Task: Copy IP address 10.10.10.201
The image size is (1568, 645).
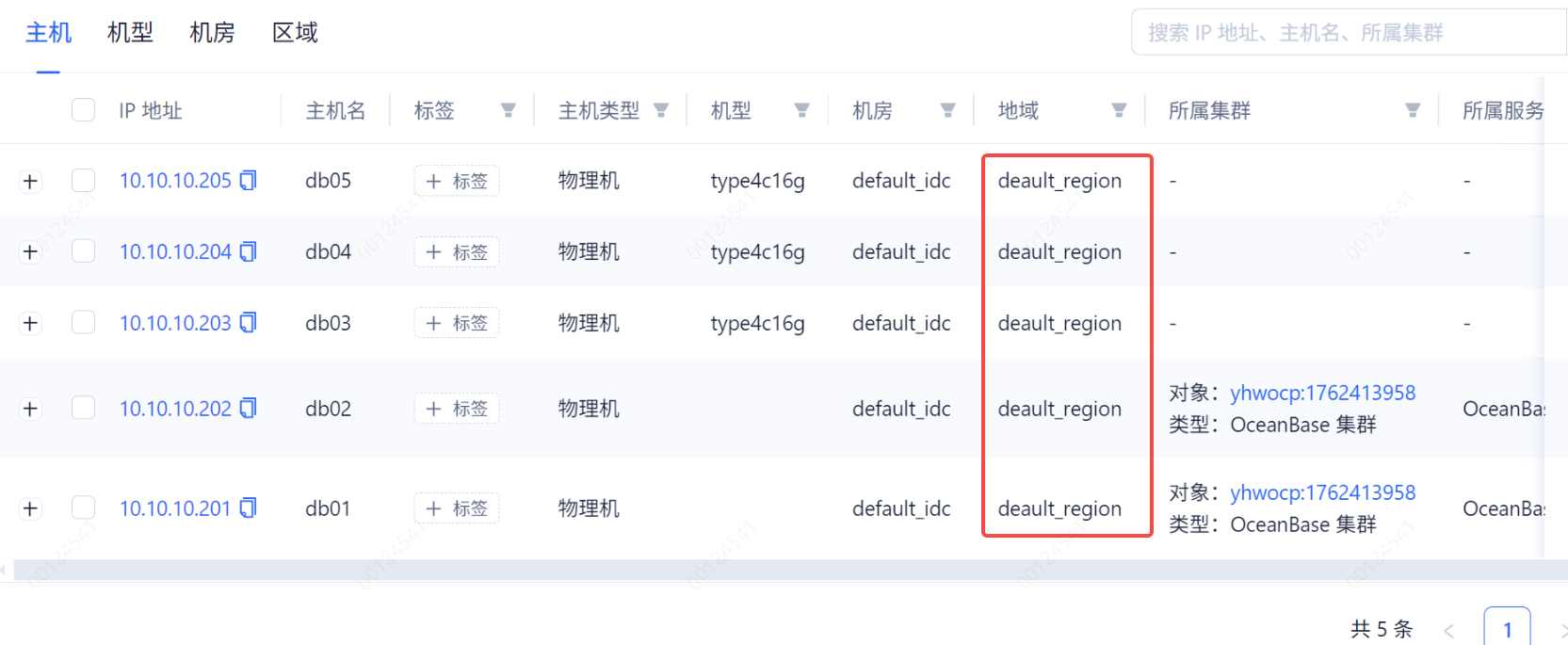Action: 248,508
